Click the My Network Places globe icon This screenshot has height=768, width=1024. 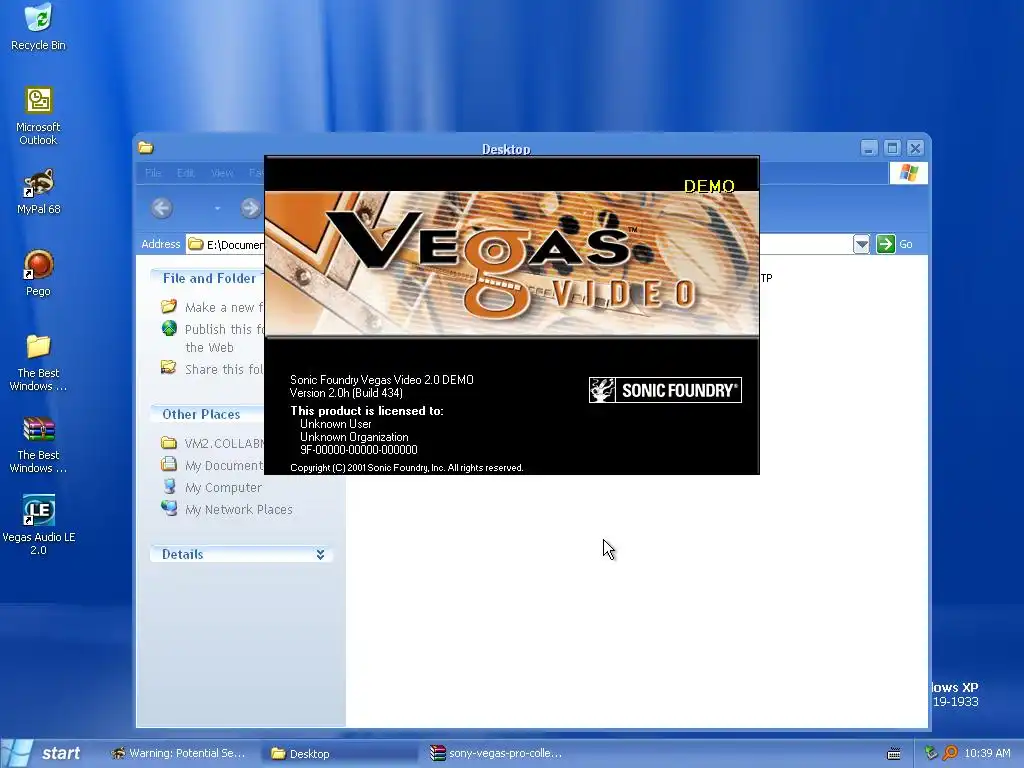coord(169,508)
